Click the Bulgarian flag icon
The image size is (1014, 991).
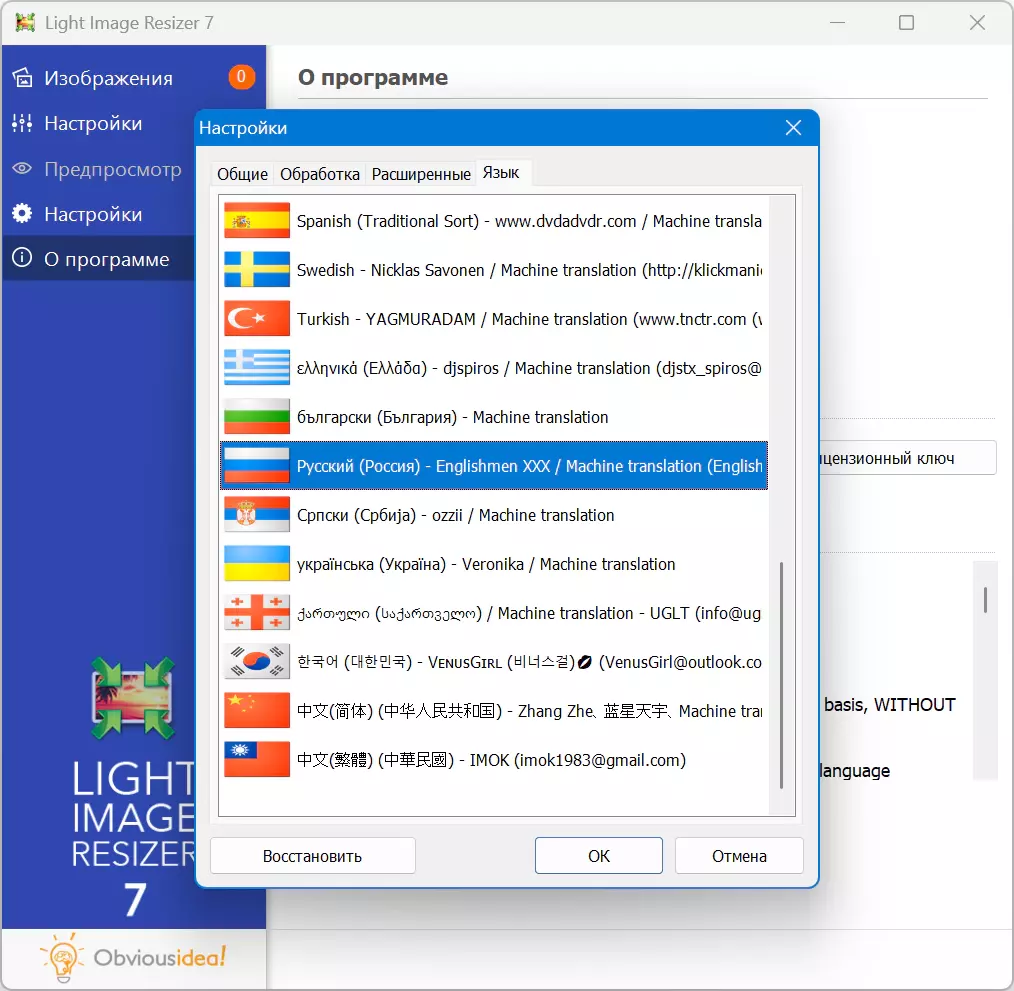click(257, 417)
